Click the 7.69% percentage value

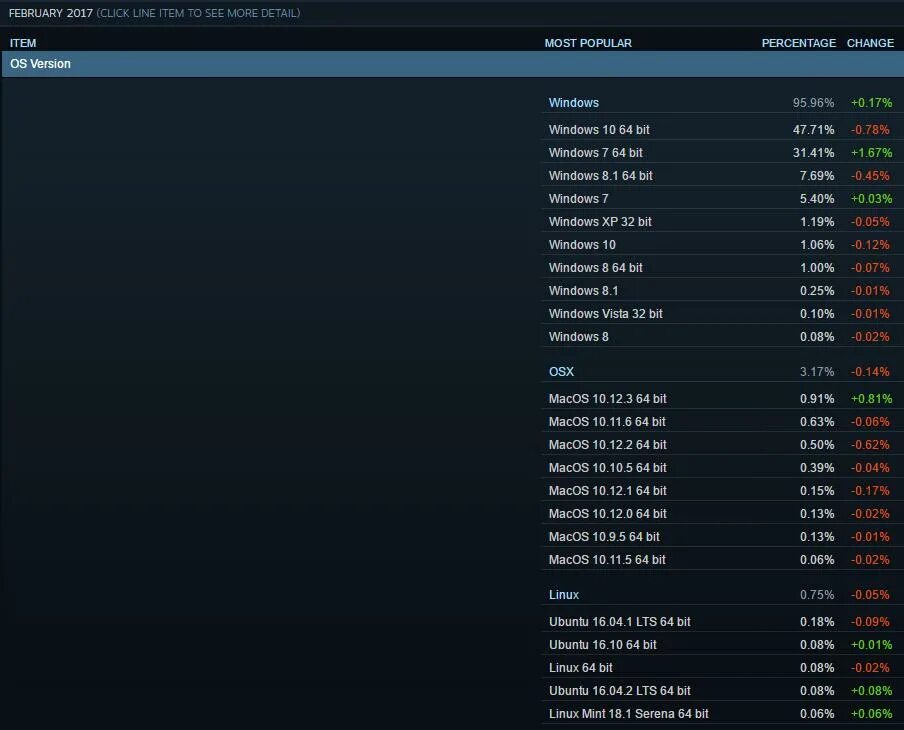coord(817,176)
